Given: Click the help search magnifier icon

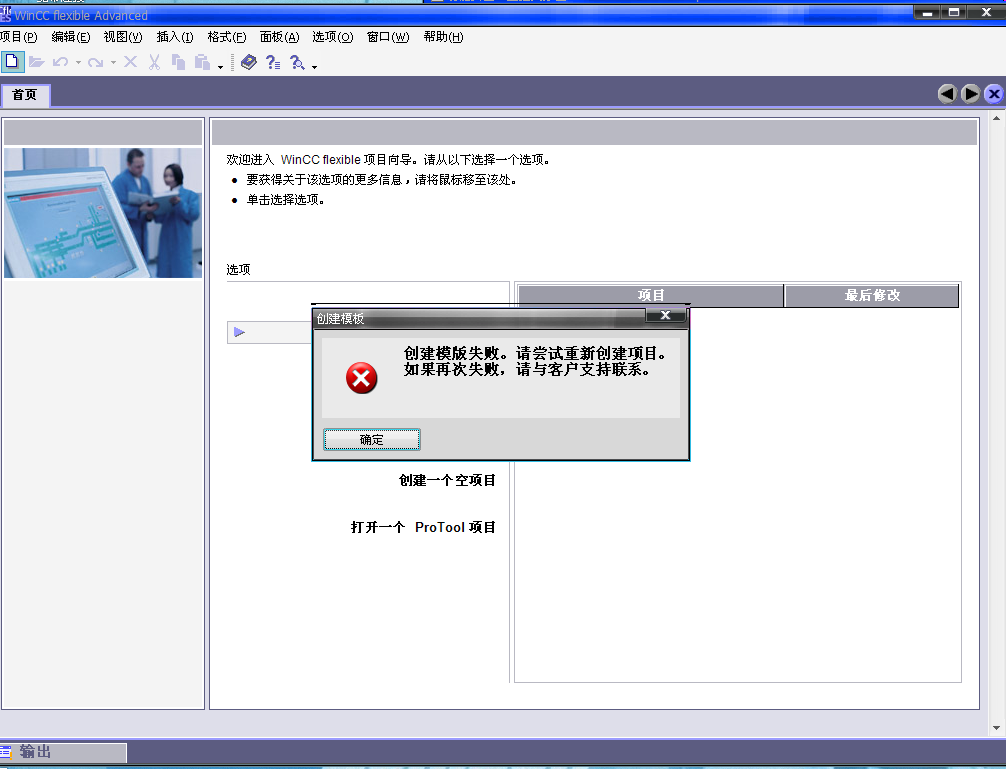Looking at the screenshot, I should pyautogui.click(x=297, y=62).
